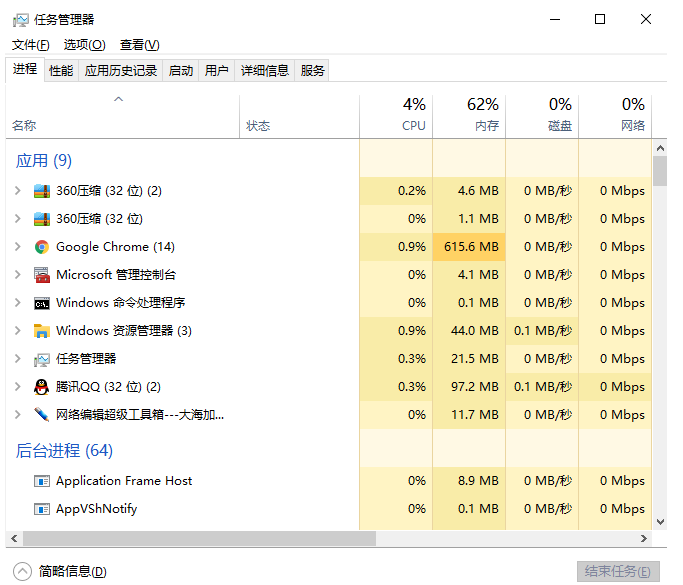Click the vertical scrollbar down arrow

(660, 521)
